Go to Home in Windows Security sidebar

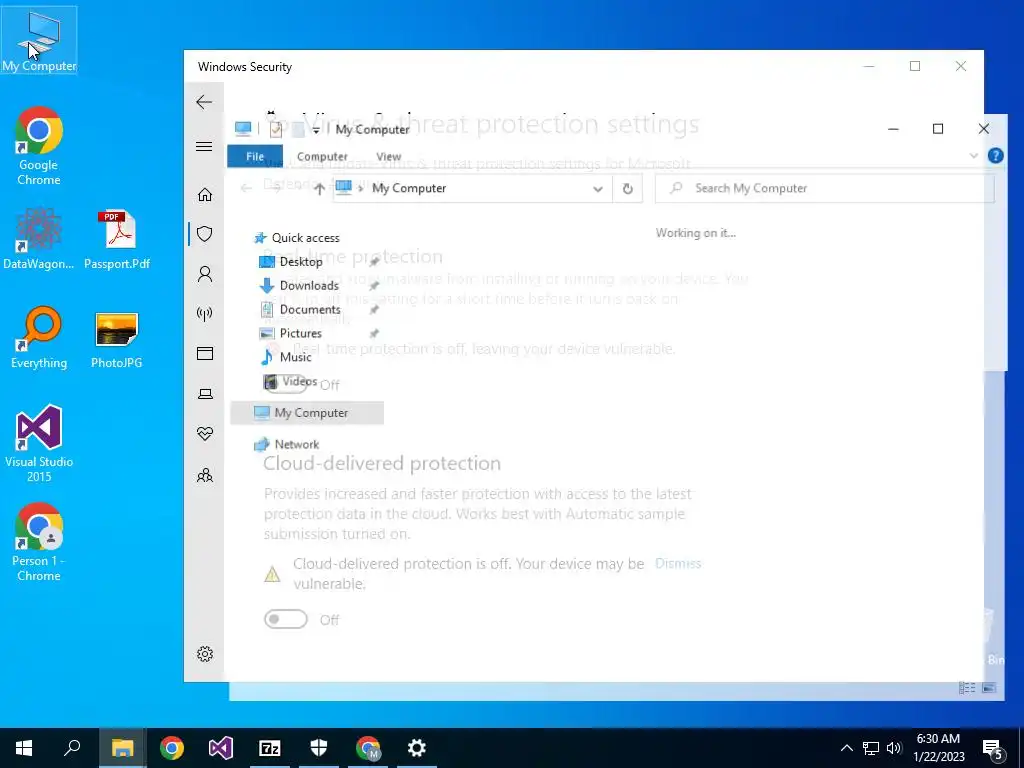tap(205, 195)
